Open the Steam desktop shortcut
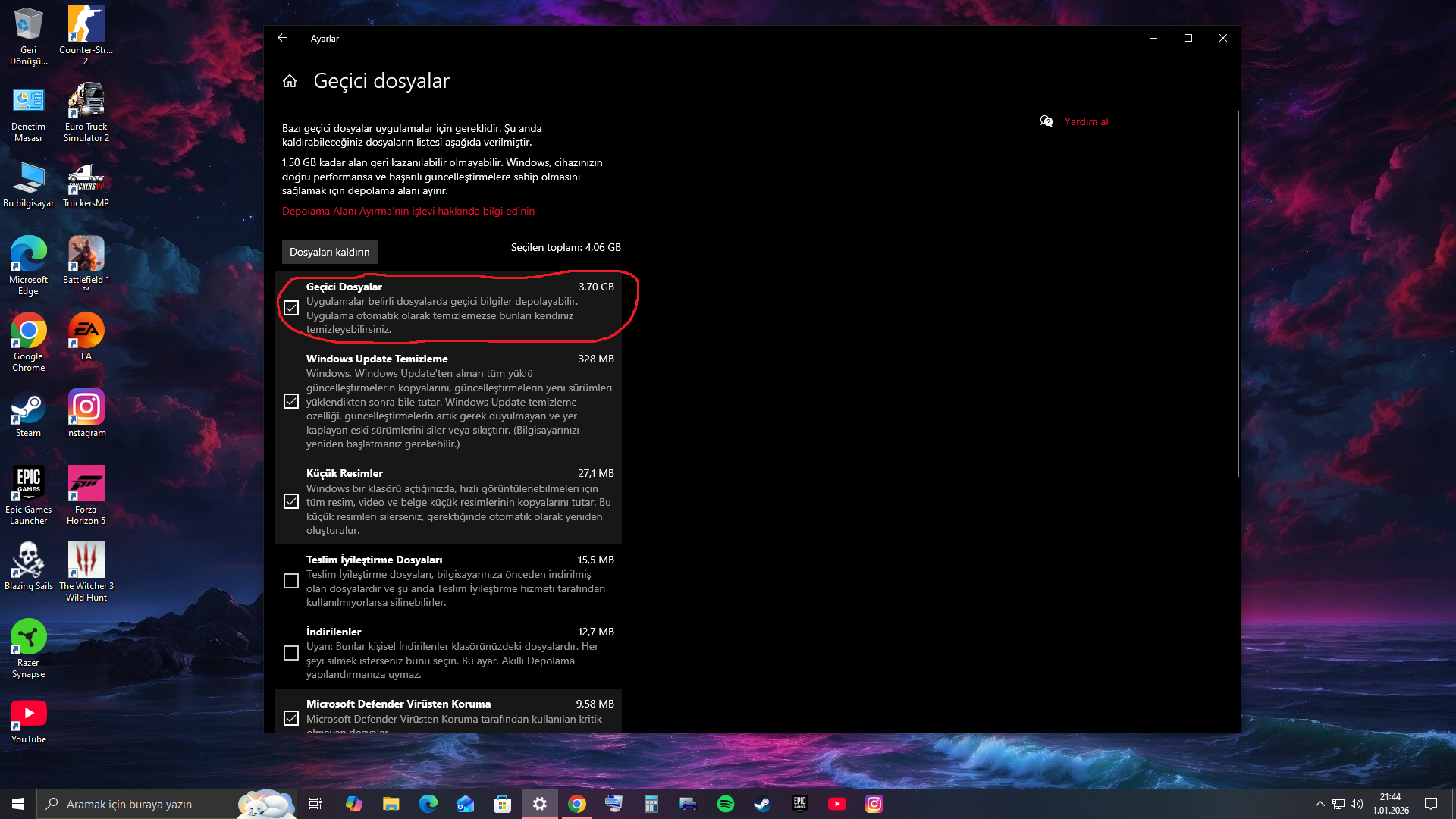 [28, 414]
